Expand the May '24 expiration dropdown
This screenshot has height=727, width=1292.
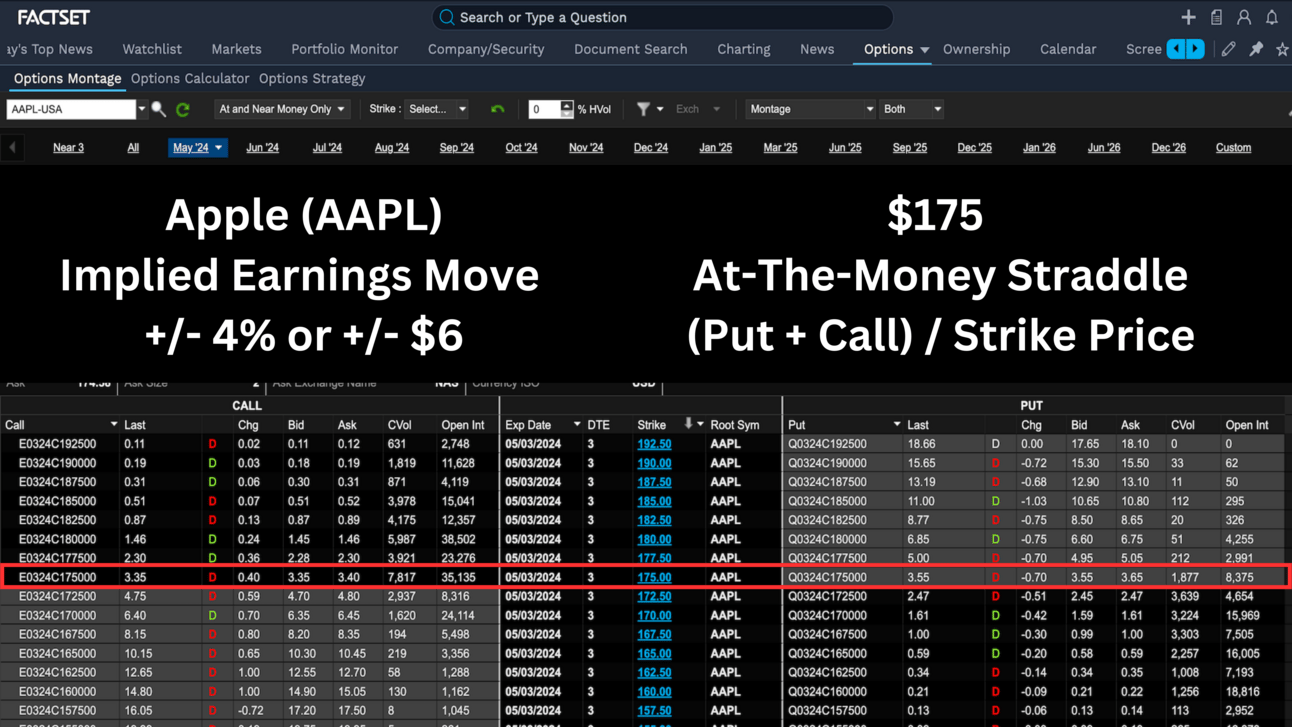click(219, 148)
